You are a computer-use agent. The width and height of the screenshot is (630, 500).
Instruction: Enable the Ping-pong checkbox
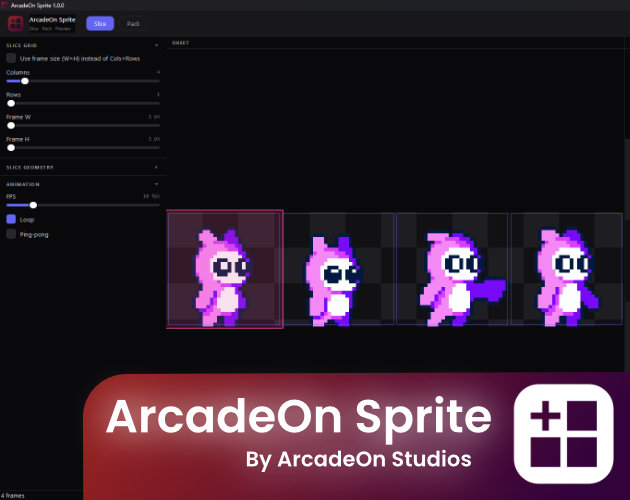[x=11, y=234]
